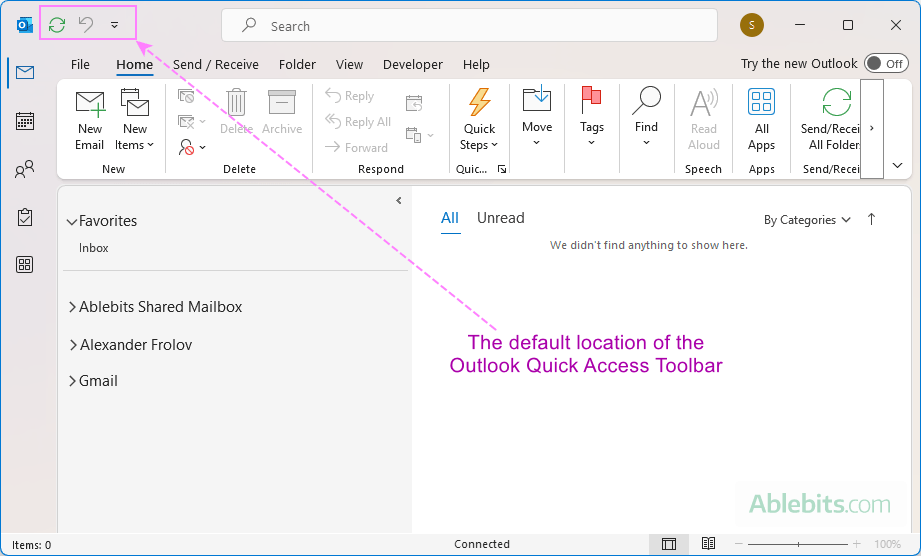Open the Developer ribbon tab

413,65
